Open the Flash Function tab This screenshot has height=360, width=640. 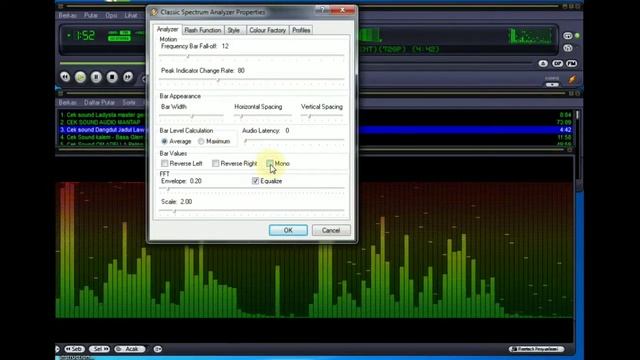click(202, 30)
